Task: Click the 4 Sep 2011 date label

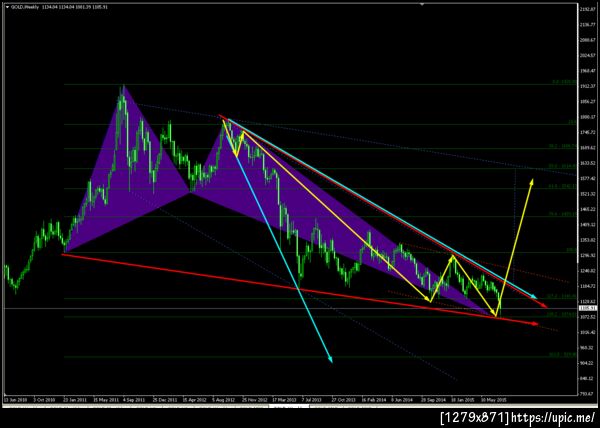Action: (134, 400)
